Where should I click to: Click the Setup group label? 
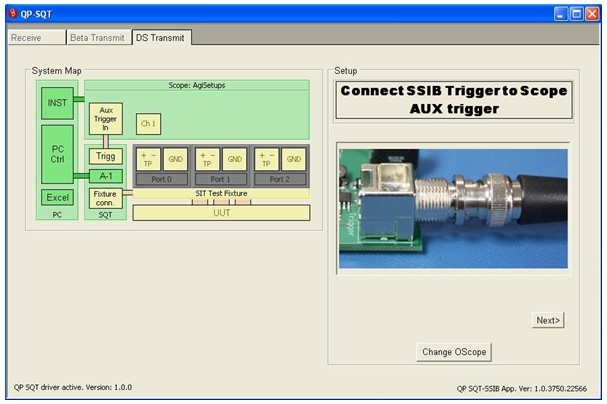(x=346, y=71)
